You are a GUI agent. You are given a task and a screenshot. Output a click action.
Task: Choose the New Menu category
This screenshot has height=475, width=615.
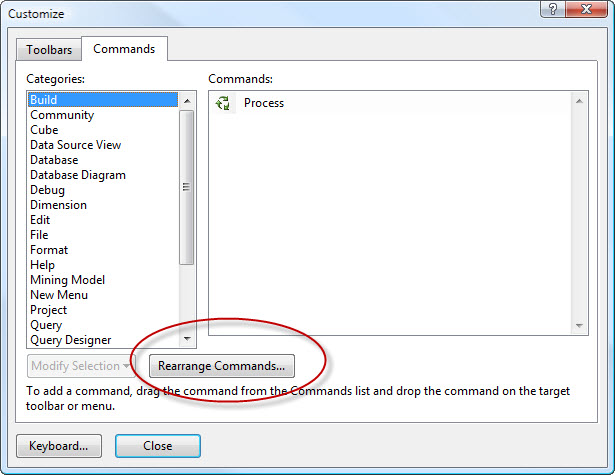click(103, 295)
